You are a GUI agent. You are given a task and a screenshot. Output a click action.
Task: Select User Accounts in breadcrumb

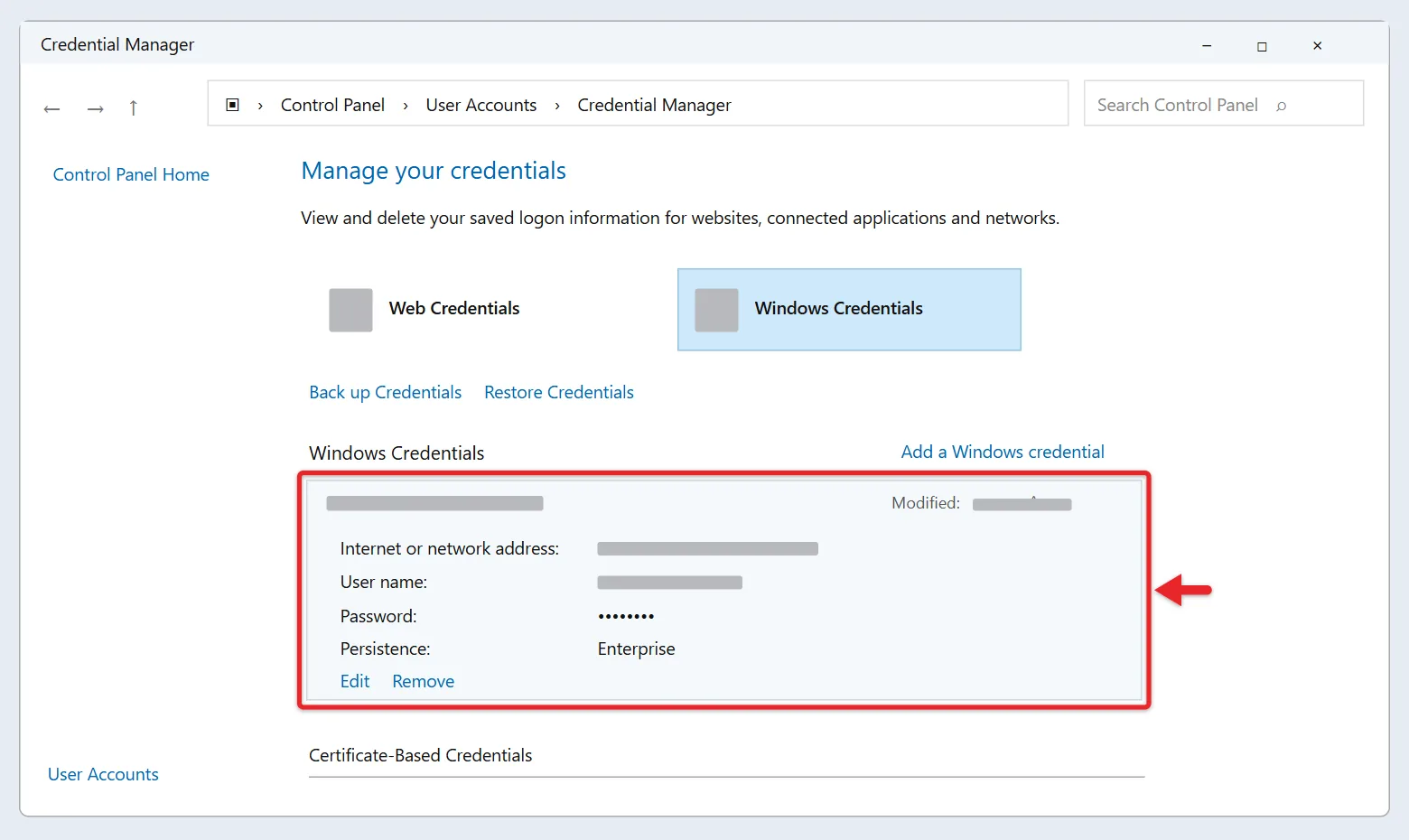click(481, 105)
